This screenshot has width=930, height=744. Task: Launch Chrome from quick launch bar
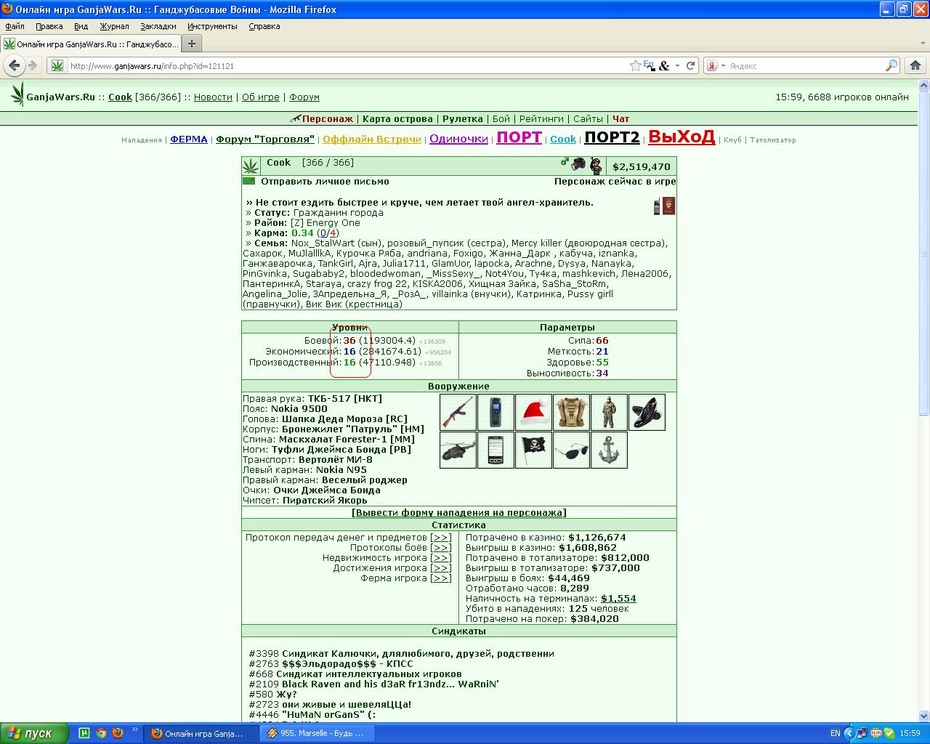(x=101, y=733)
